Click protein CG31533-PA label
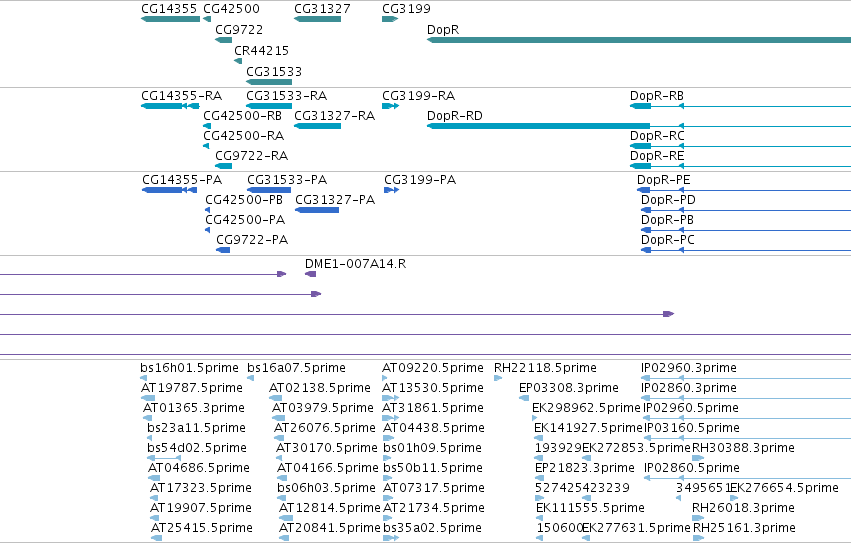Image resolution: width=851 pixels, height=543 pixels. (287, 180)
